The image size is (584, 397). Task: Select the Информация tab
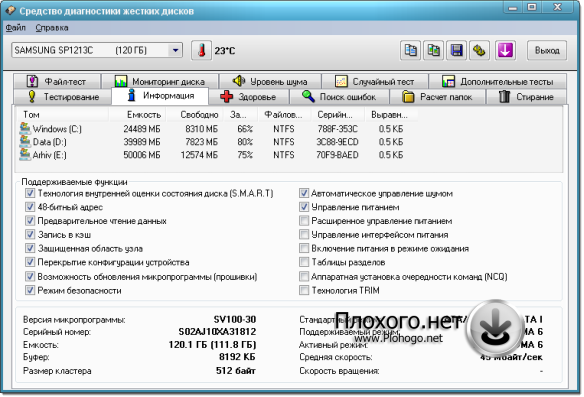(x=160, y=96)
